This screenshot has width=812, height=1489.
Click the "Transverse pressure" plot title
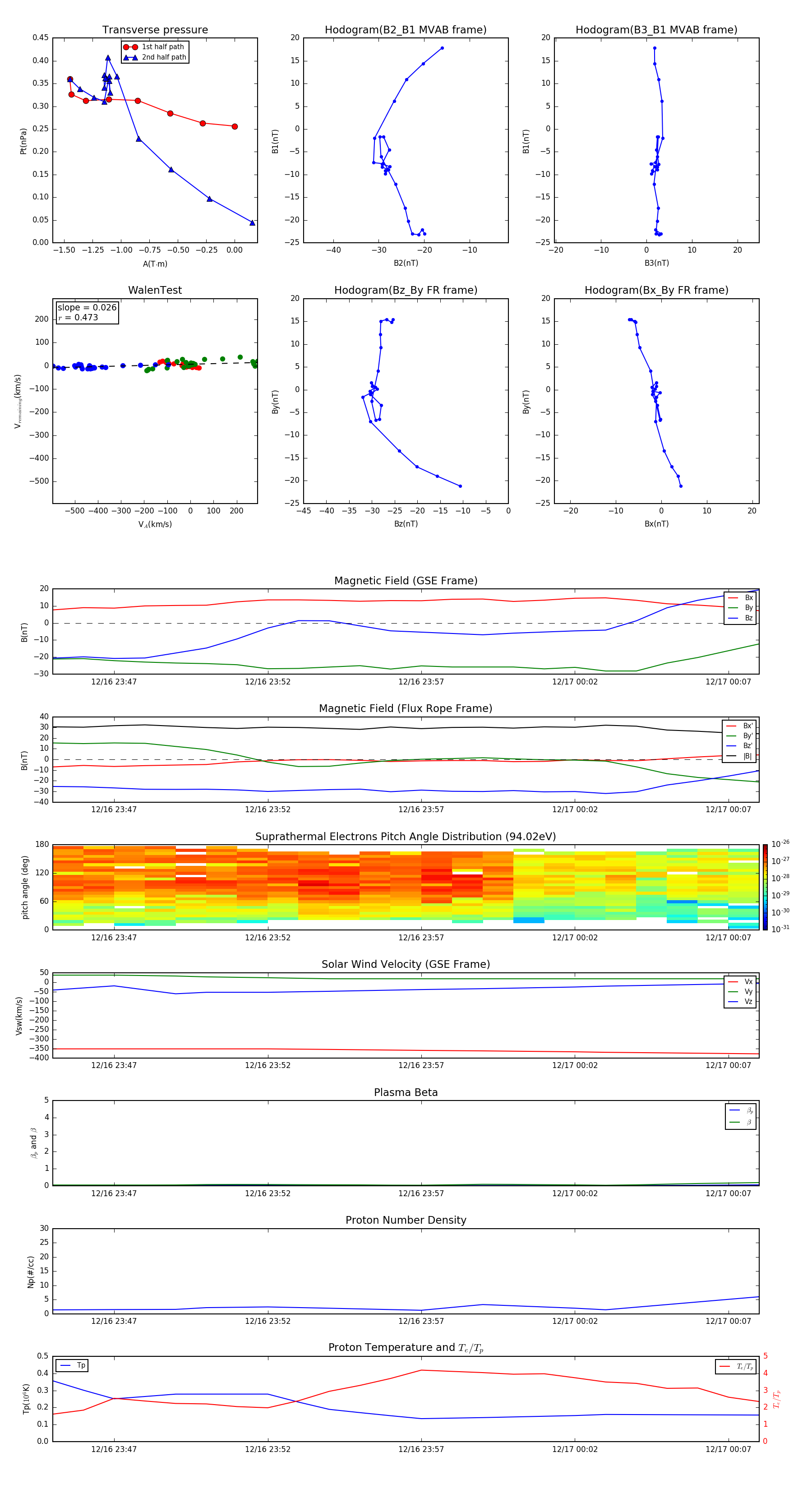155,29
